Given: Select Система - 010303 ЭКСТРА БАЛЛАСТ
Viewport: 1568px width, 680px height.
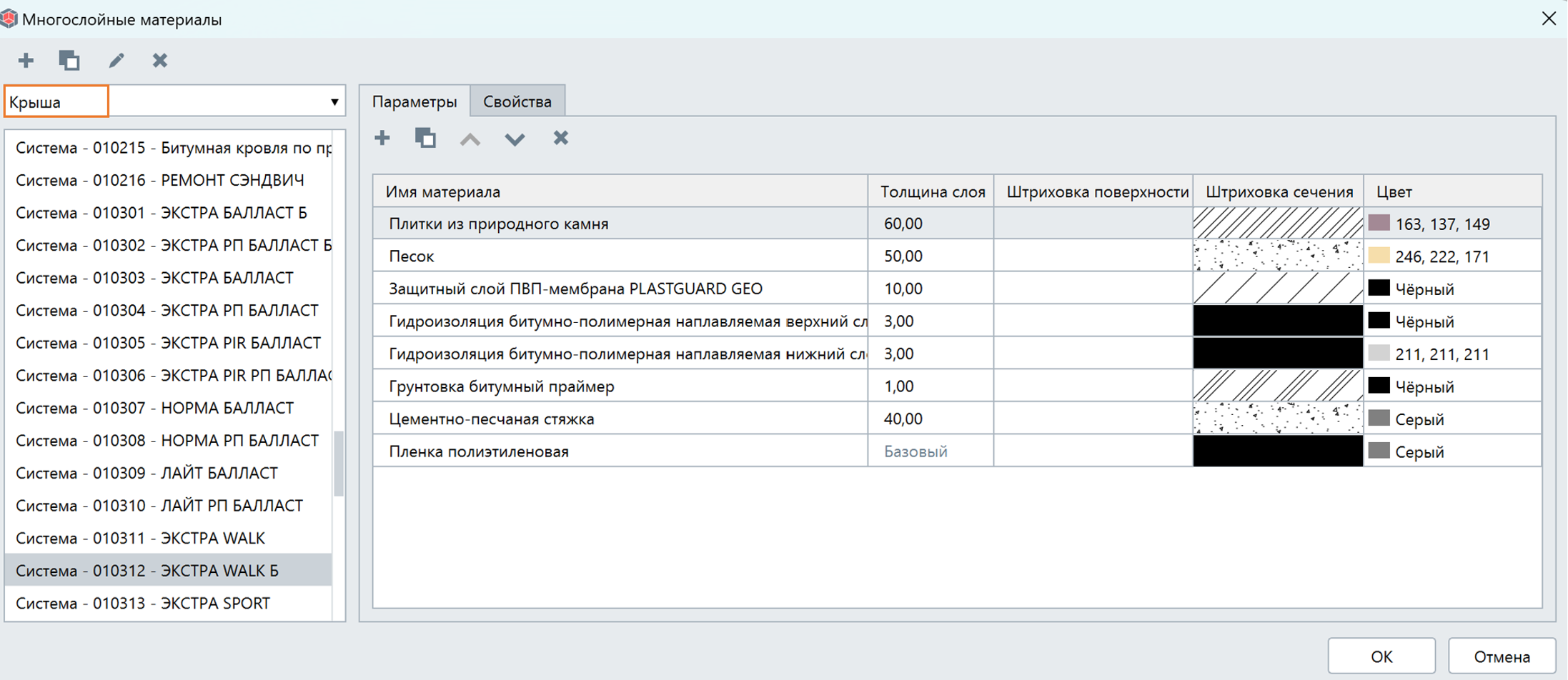Looking at the screenshot, I should (x=169, y=278).
